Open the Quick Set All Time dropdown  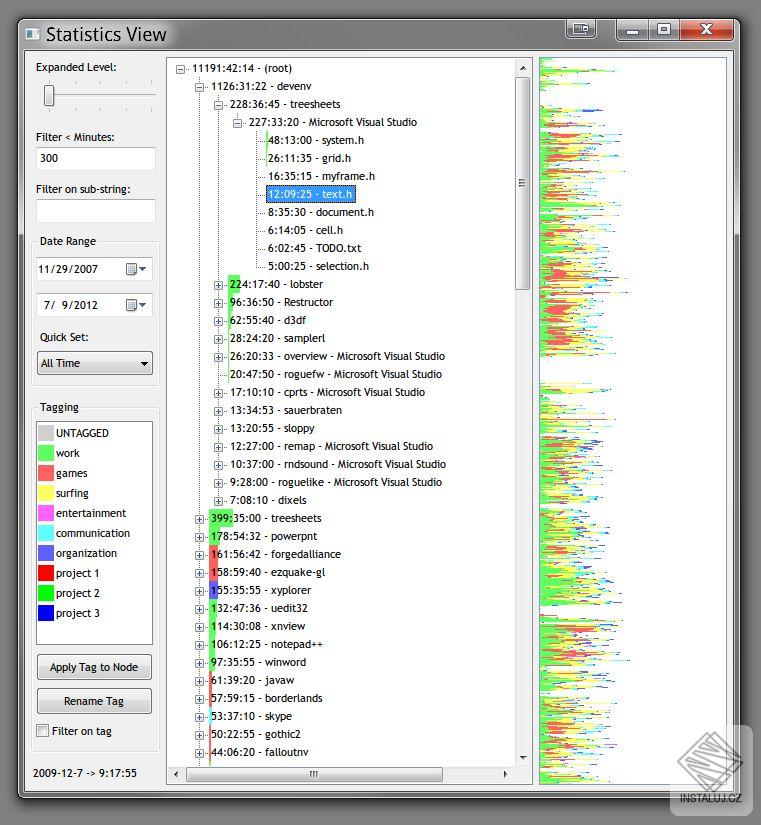(x=95, y=363)
